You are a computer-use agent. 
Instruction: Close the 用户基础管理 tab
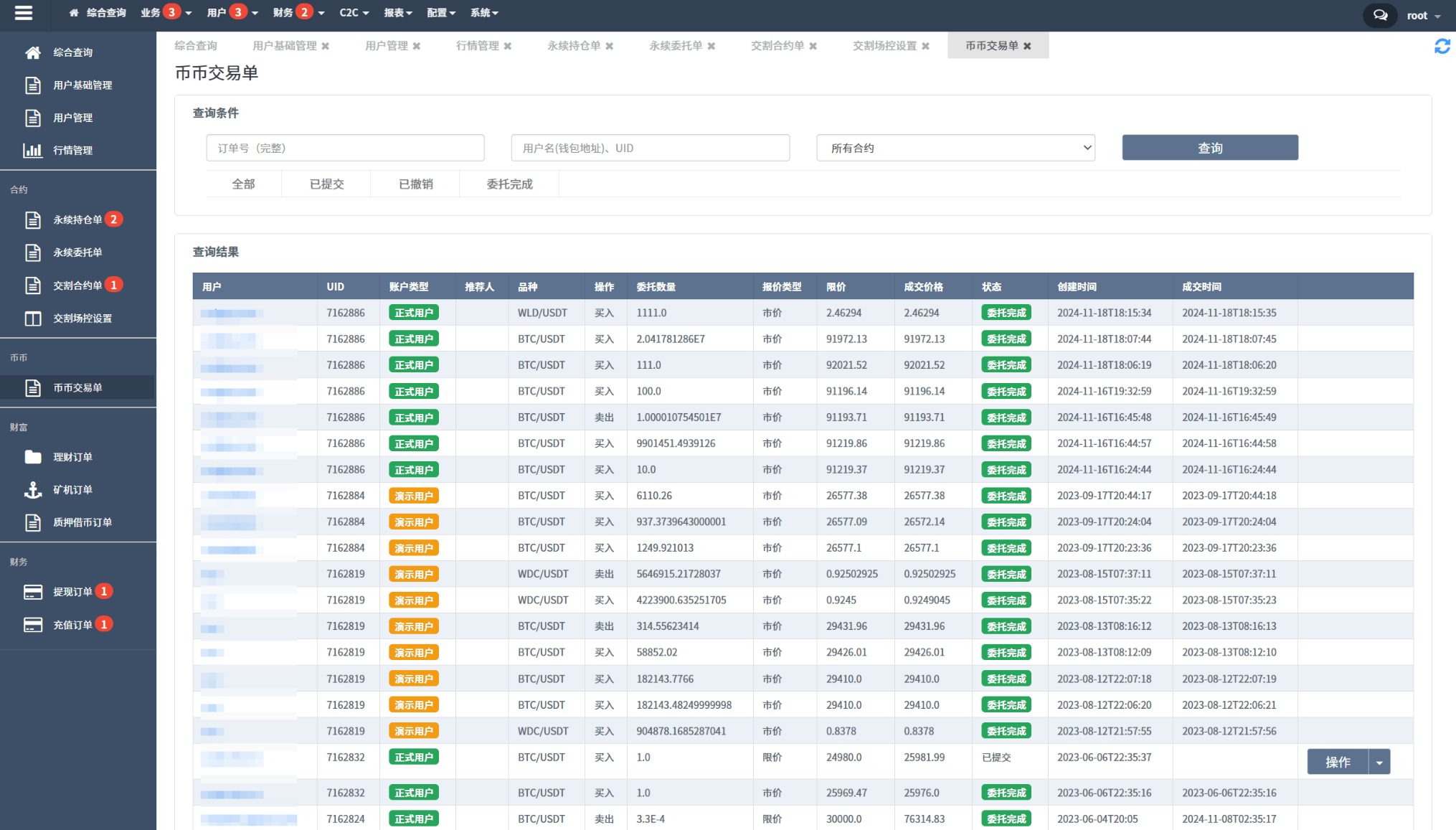(326, 46)
